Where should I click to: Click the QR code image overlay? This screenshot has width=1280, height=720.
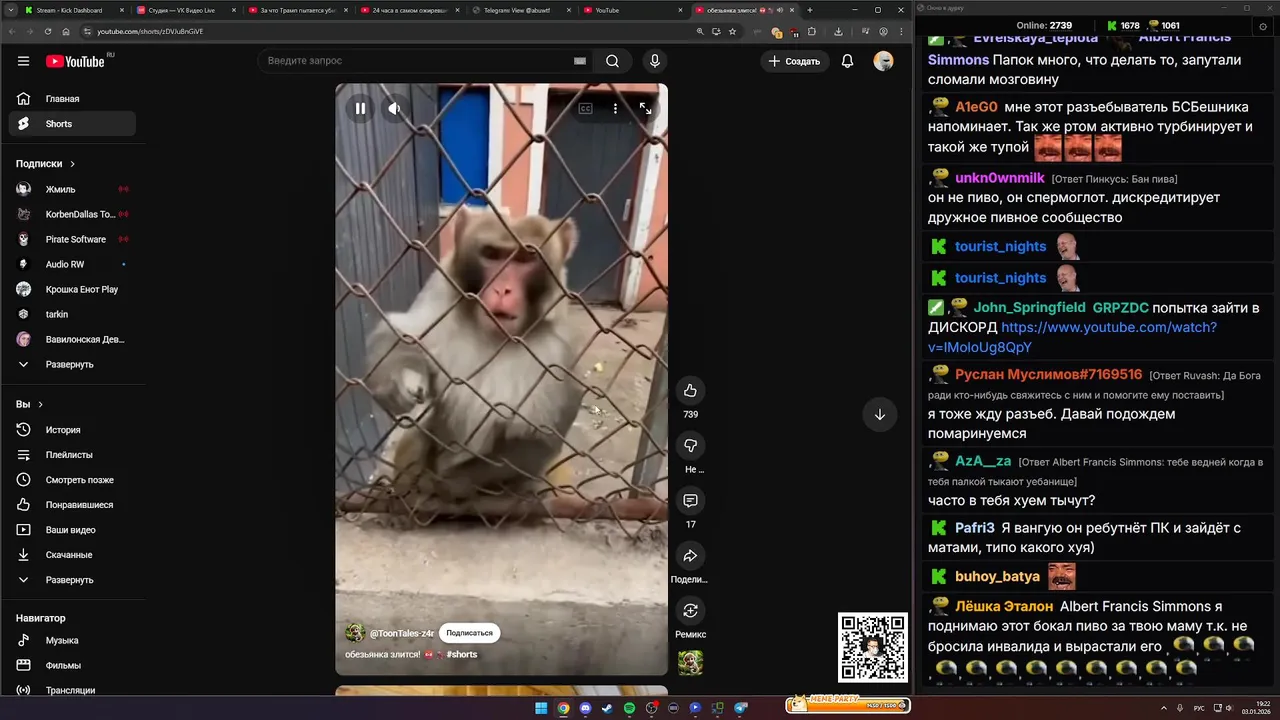pos(873,647)
